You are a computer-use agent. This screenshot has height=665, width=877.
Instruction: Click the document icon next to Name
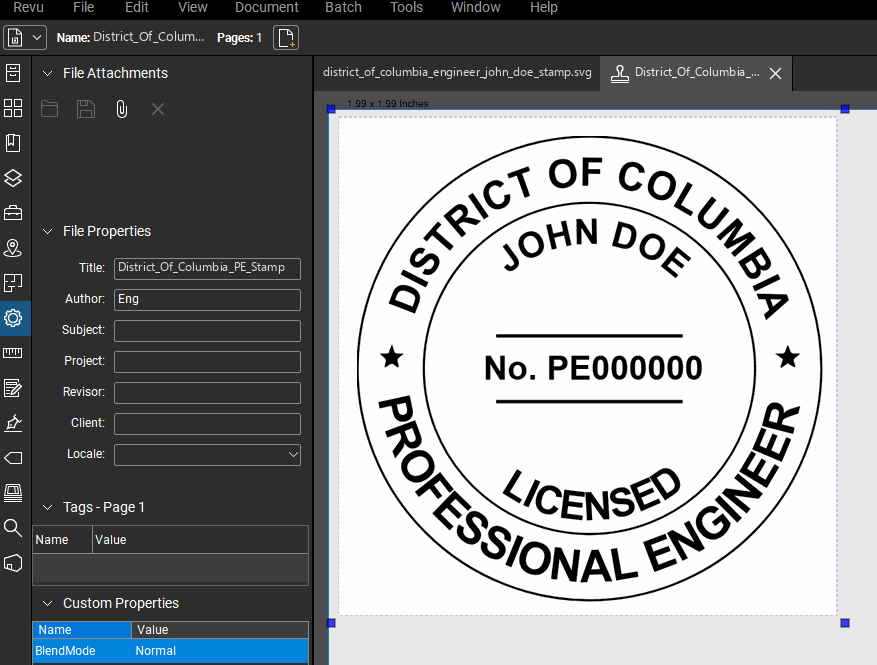click(x=15, y=37)
